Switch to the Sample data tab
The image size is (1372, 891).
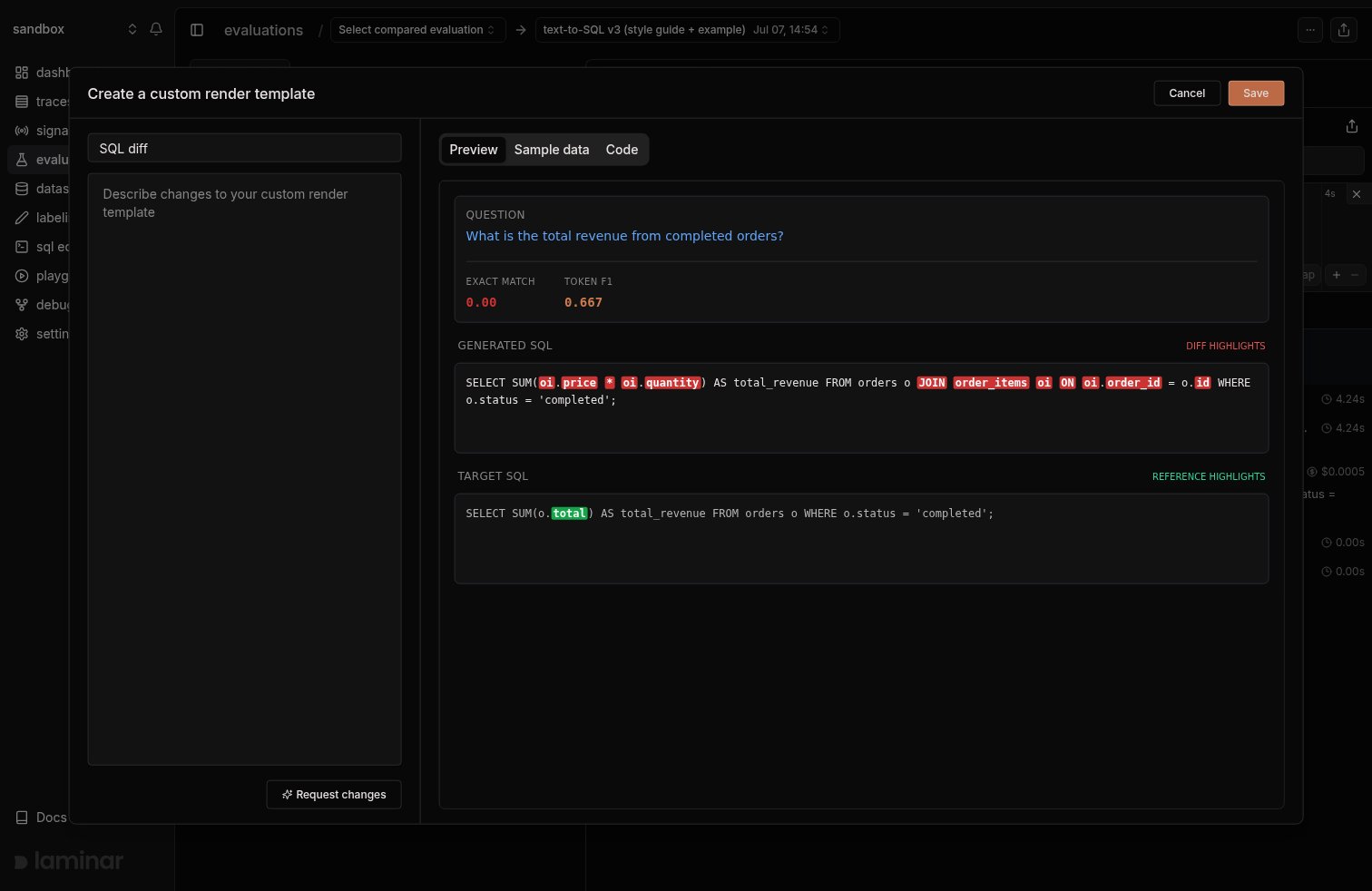coord(552,150)
